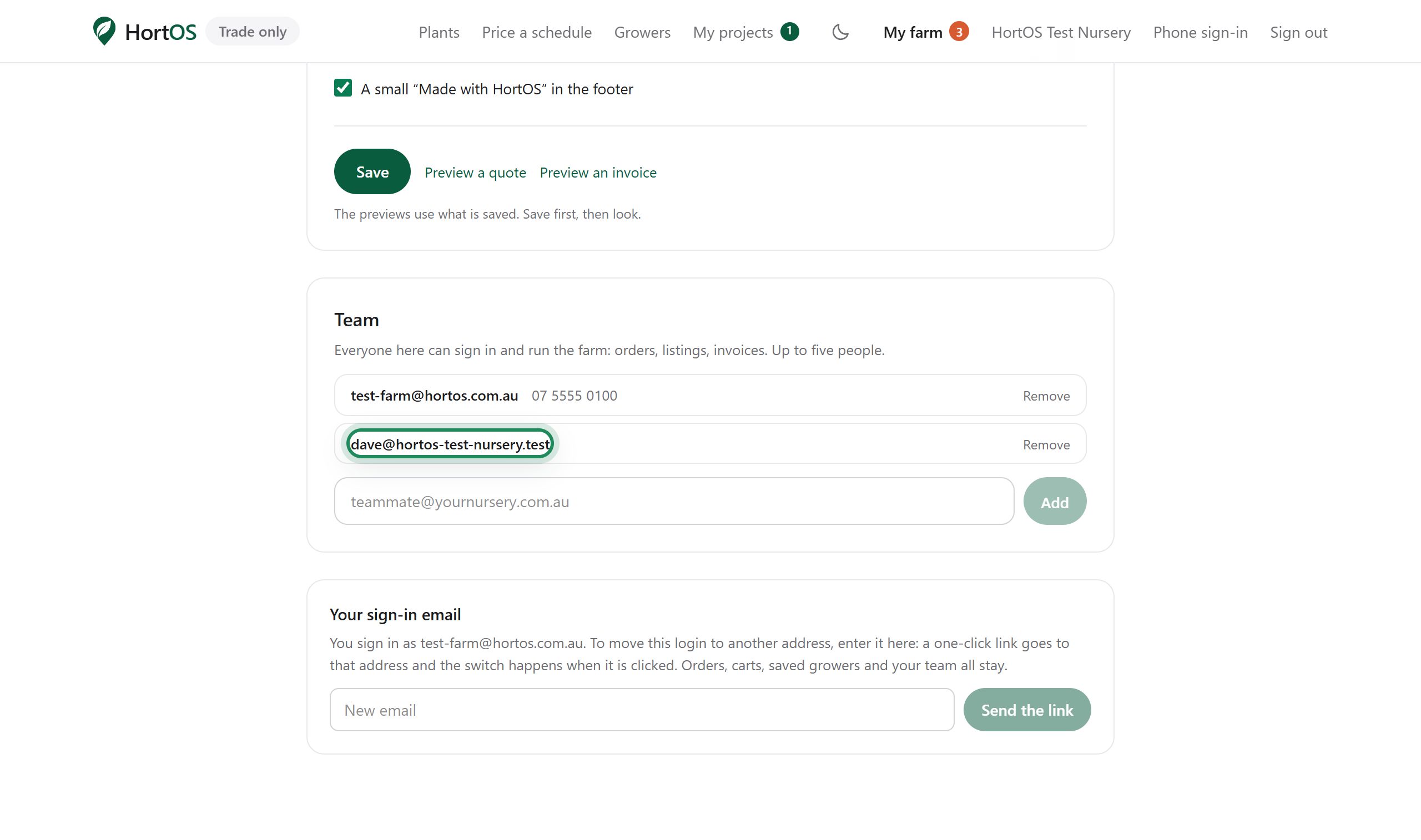Sign out of the account
The height and width of the screenshot is (840, 1421).
click(x=1298, y=32)
